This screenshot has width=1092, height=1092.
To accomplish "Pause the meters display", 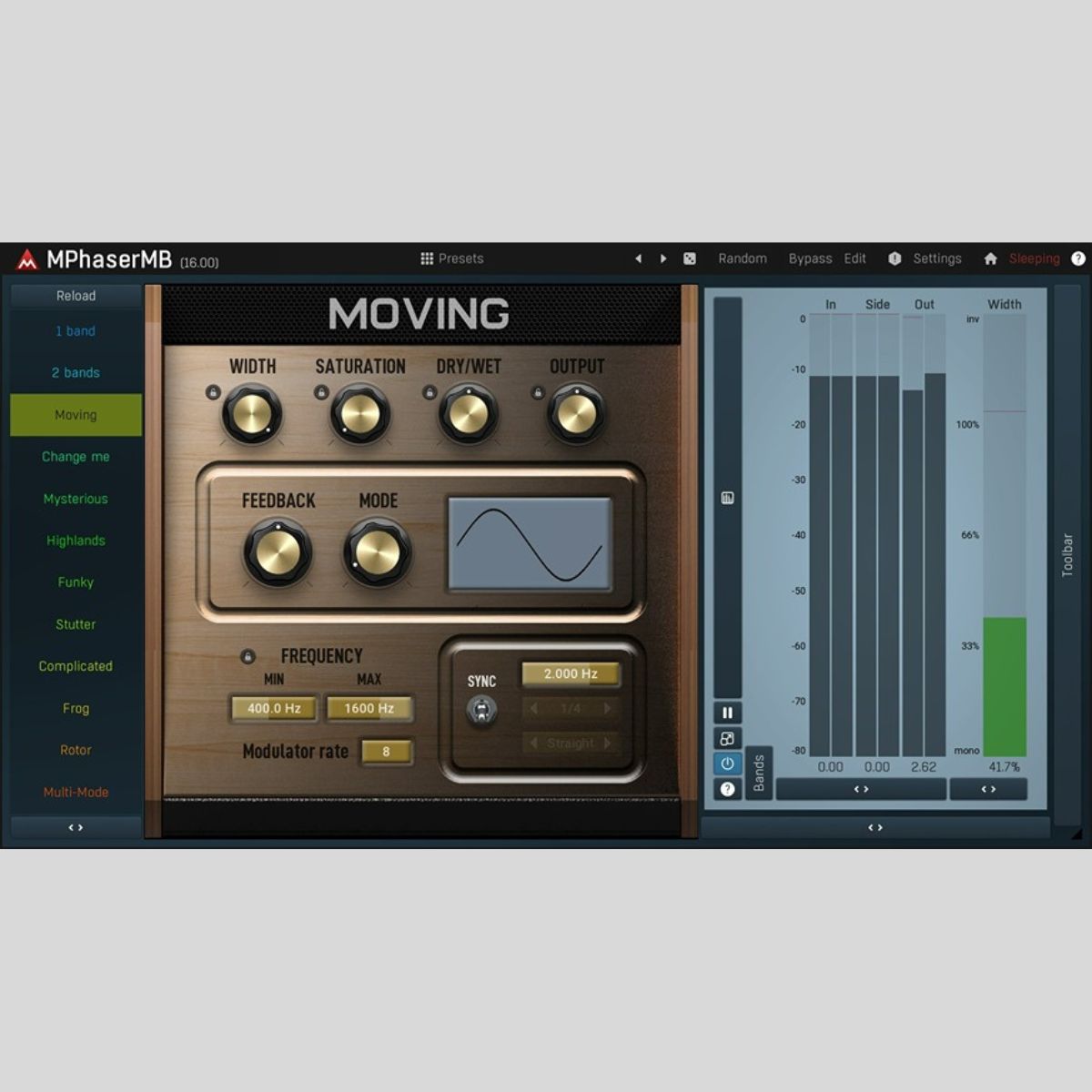I will pos(727,713).
